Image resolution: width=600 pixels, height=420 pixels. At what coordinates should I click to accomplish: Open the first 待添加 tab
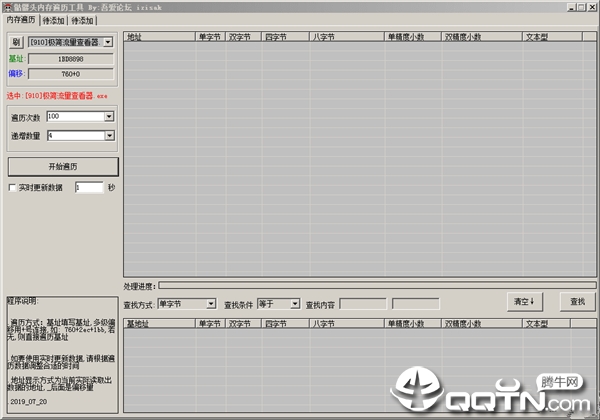point(53,21)
